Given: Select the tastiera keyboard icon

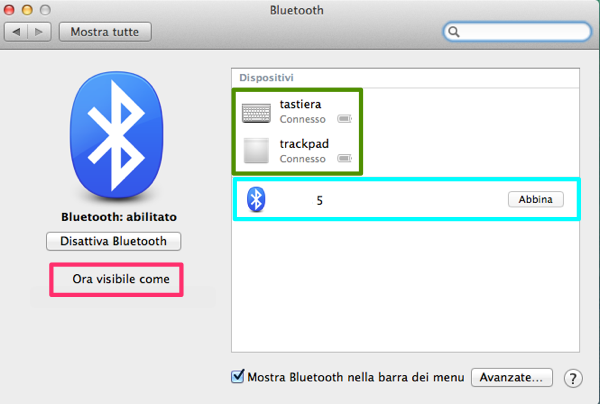Looking at the screenshot, I should [256, 113].
